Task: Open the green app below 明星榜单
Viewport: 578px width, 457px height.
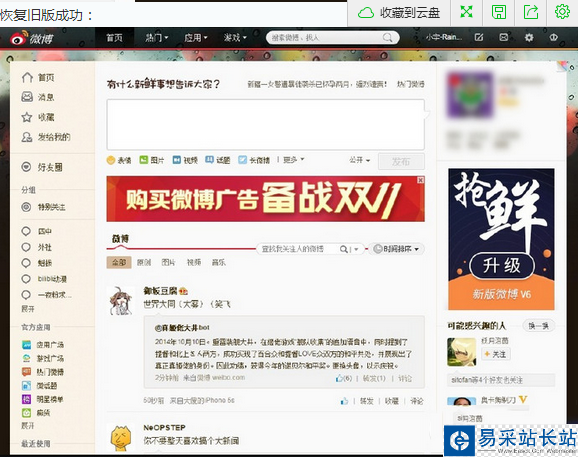Action: pos(36,413)
